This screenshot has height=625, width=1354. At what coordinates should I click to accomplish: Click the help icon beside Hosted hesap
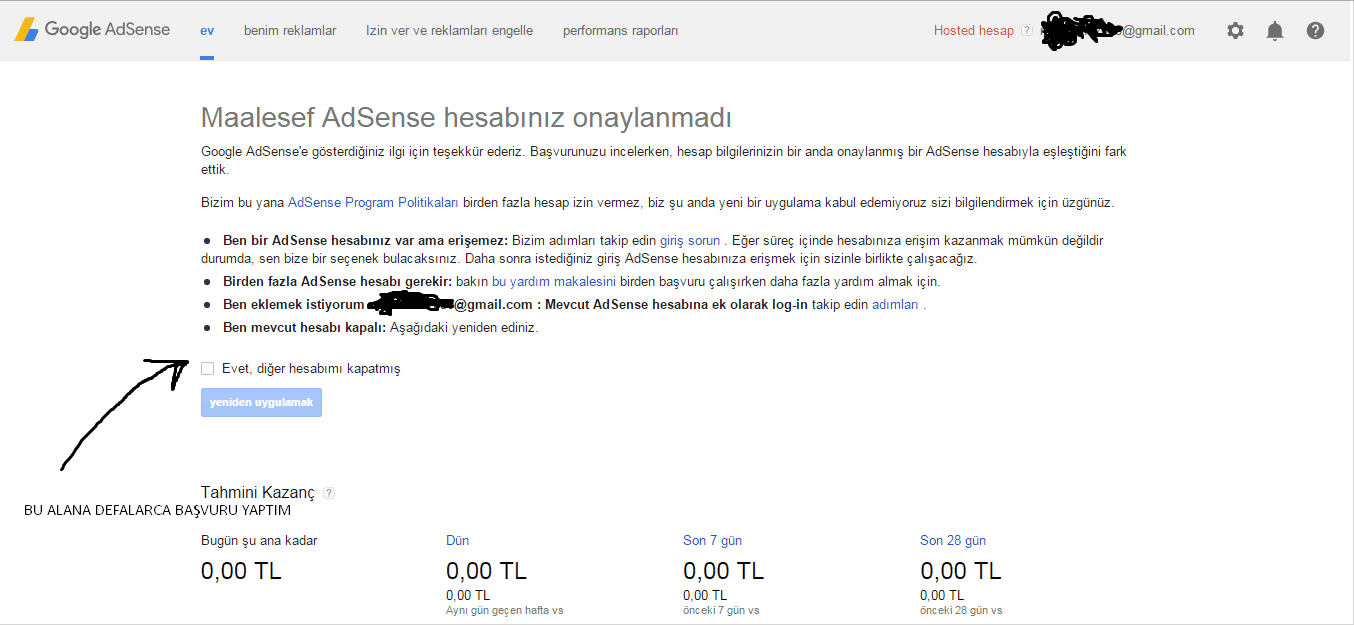1027,31
